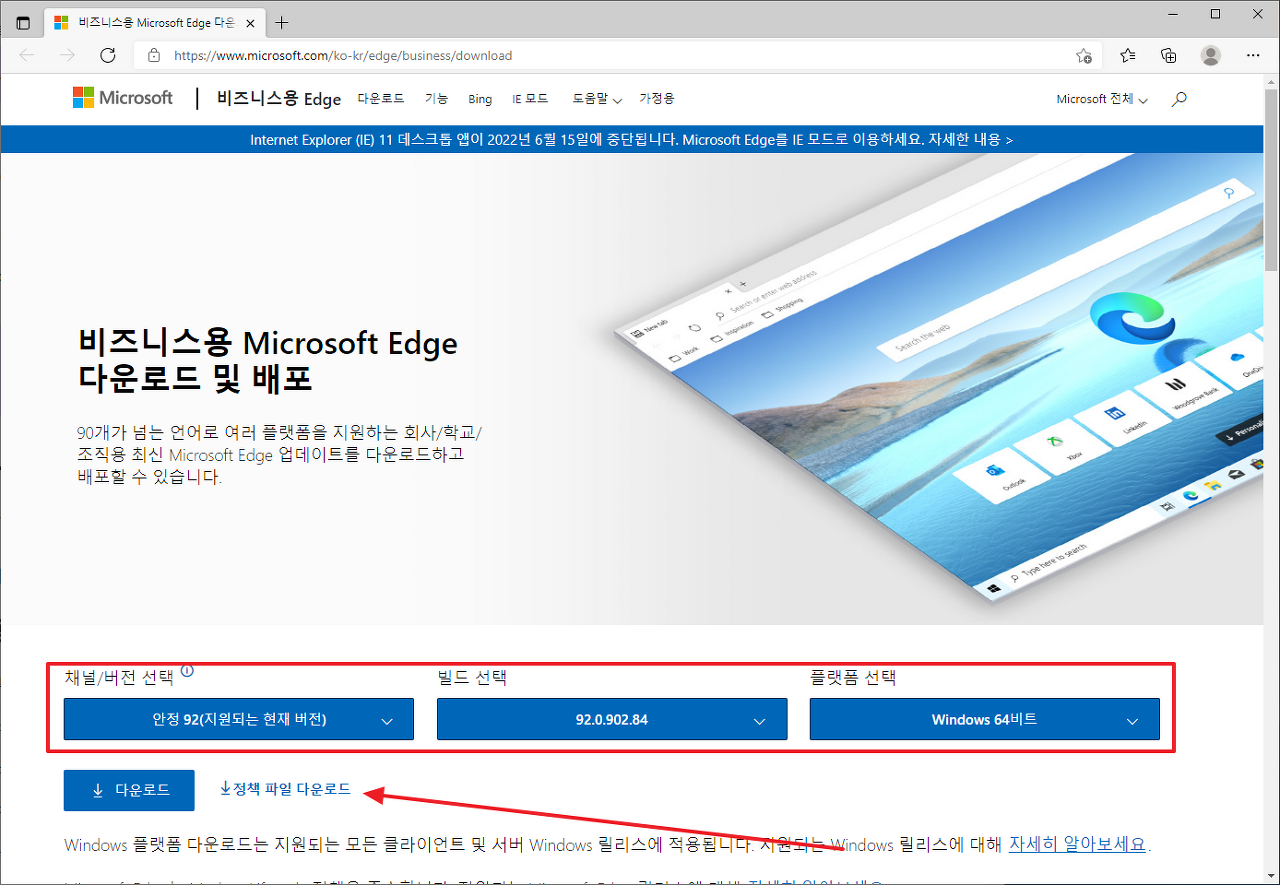1280x885 pixels.
Task: Click the profile avatar icon
Action: (x=1211, y=56)
